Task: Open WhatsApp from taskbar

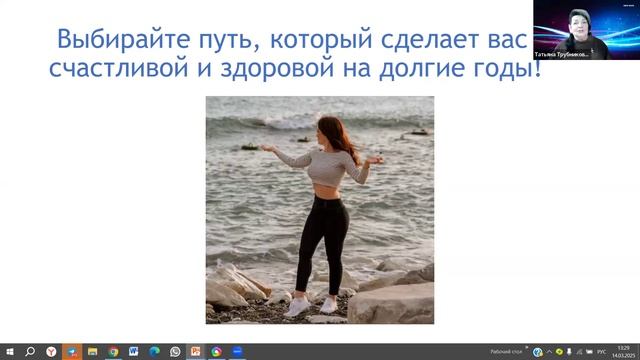Action: tap(175, 351)
